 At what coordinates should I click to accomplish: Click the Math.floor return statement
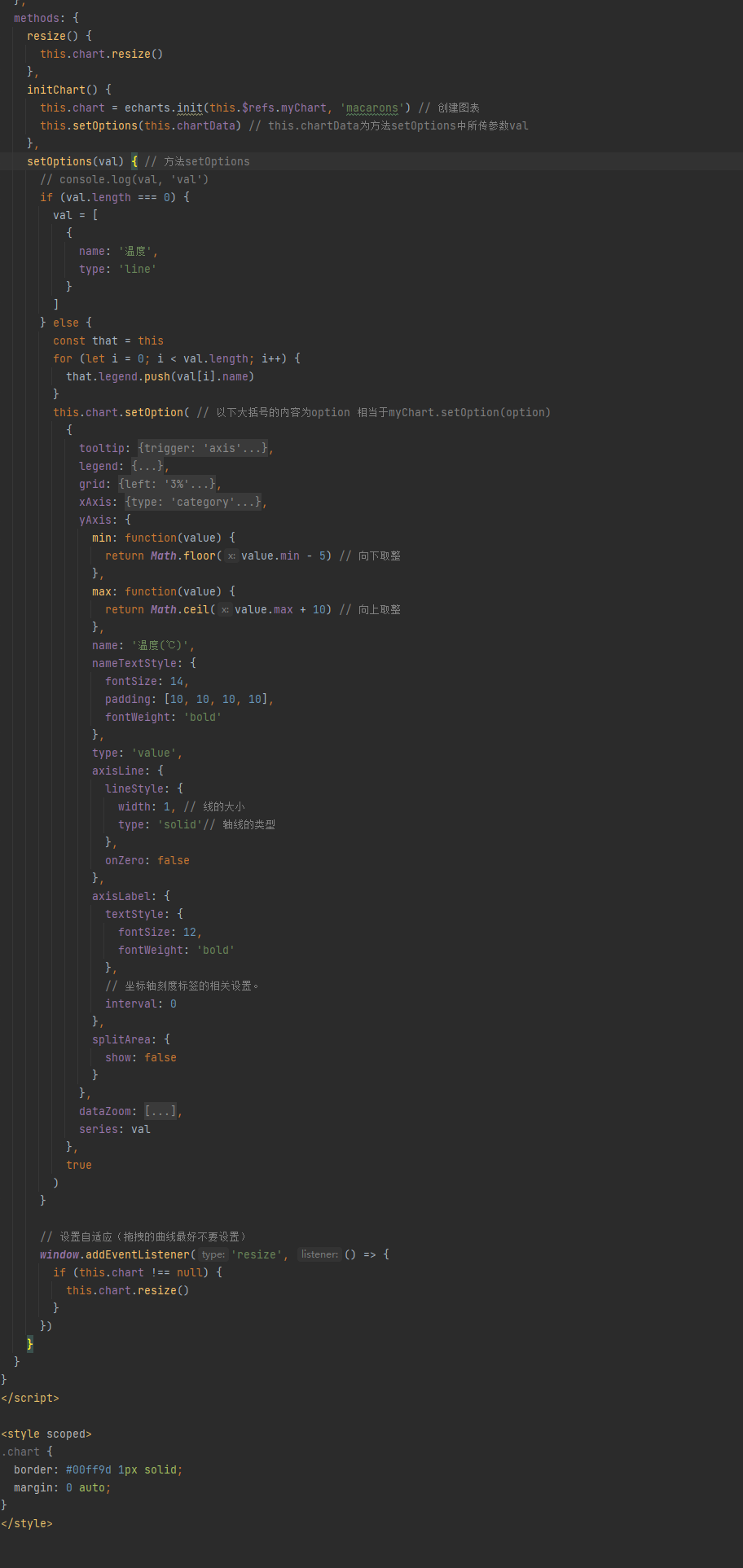pos(218,556)
